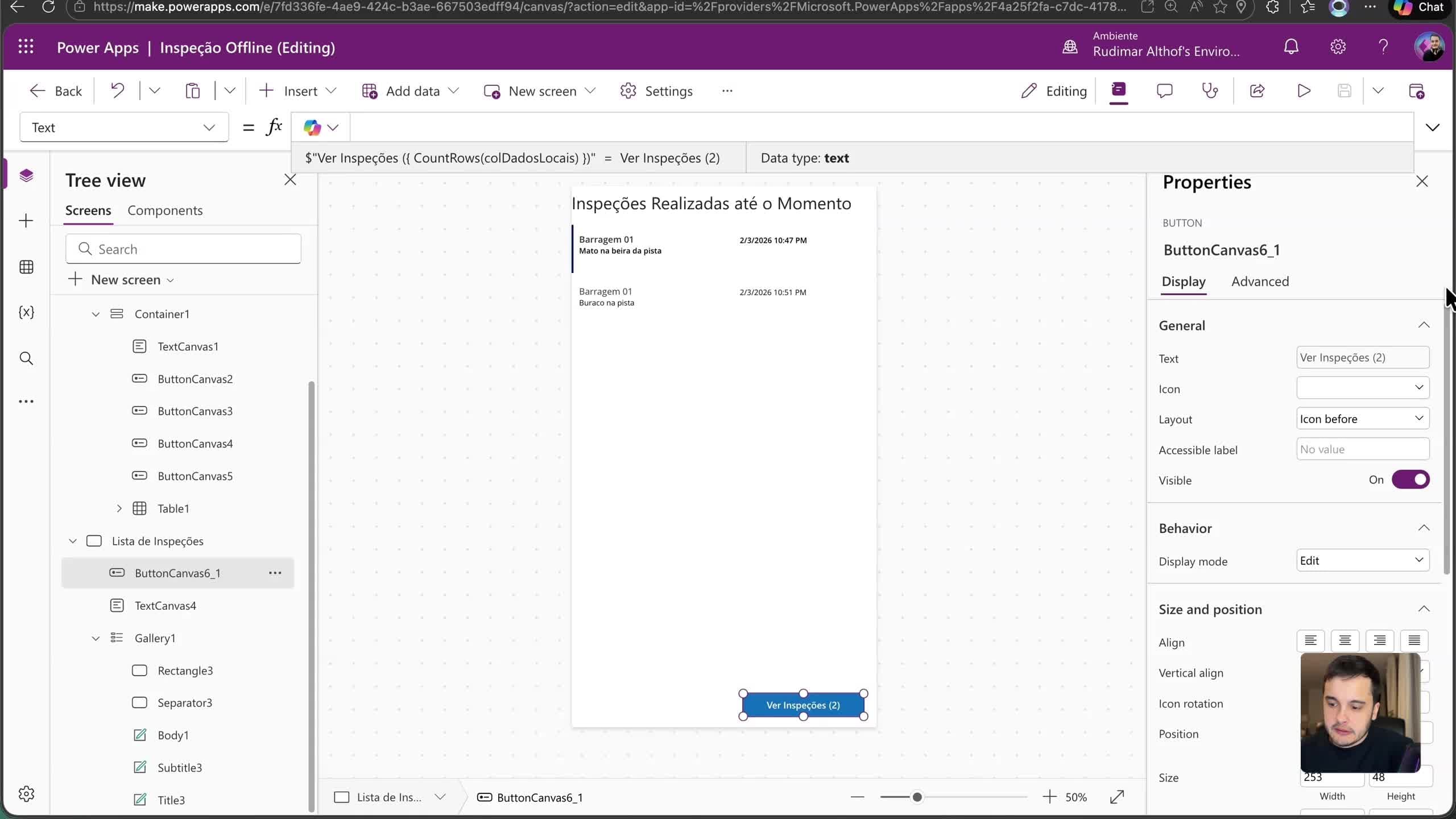The image size is (1456, 819).
Task: Open the Data panel in the left sidebar
Action: (x=26, y=267)
